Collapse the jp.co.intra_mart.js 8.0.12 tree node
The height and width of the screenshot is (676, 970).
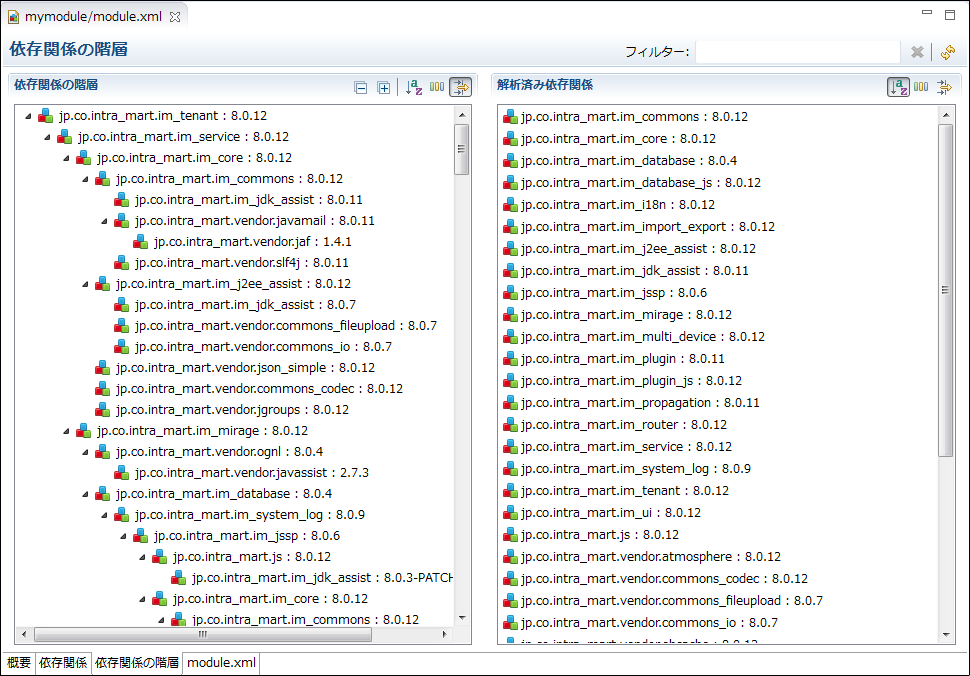142,558
